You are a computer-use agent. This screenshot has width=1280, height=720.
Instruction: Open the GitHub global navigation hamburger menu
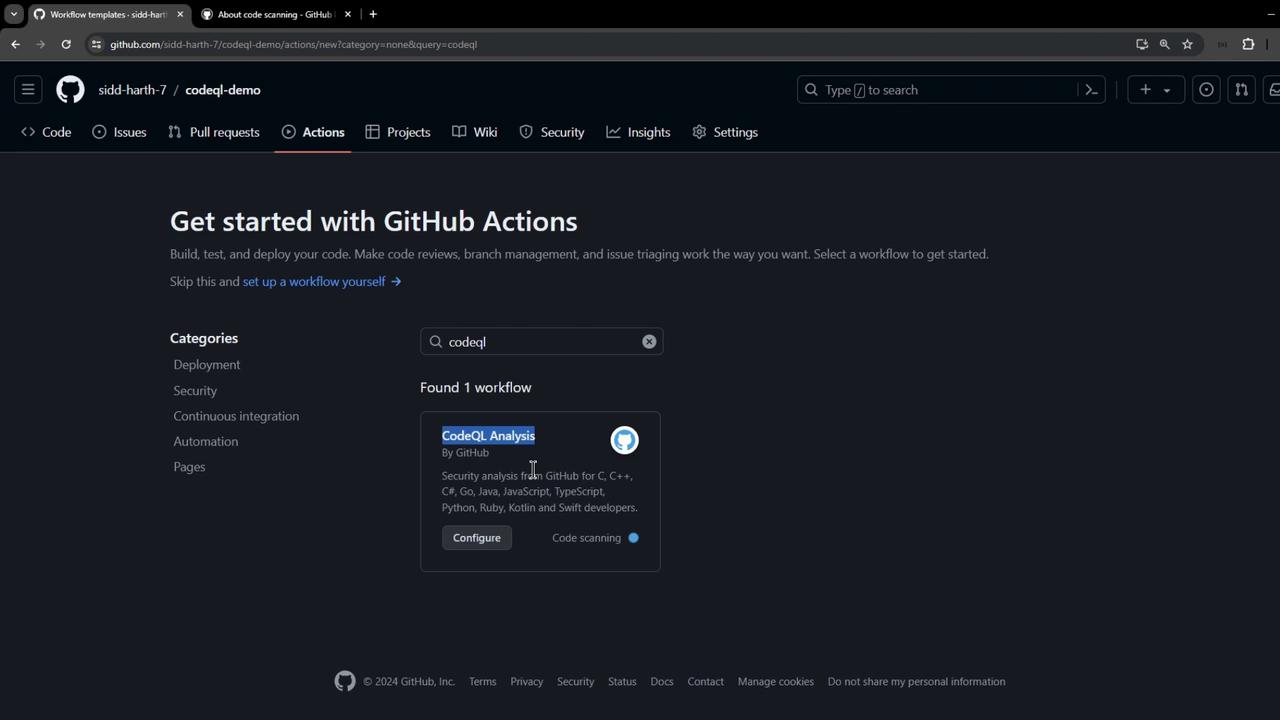(x=28, y=90)
